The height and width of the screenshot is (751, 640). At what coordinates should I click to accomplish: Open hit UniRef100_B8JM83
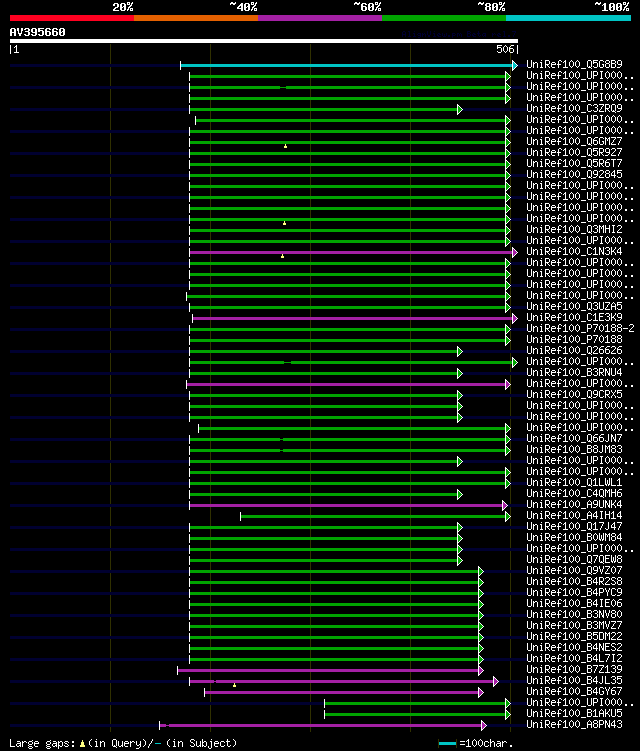click(574, 450)
